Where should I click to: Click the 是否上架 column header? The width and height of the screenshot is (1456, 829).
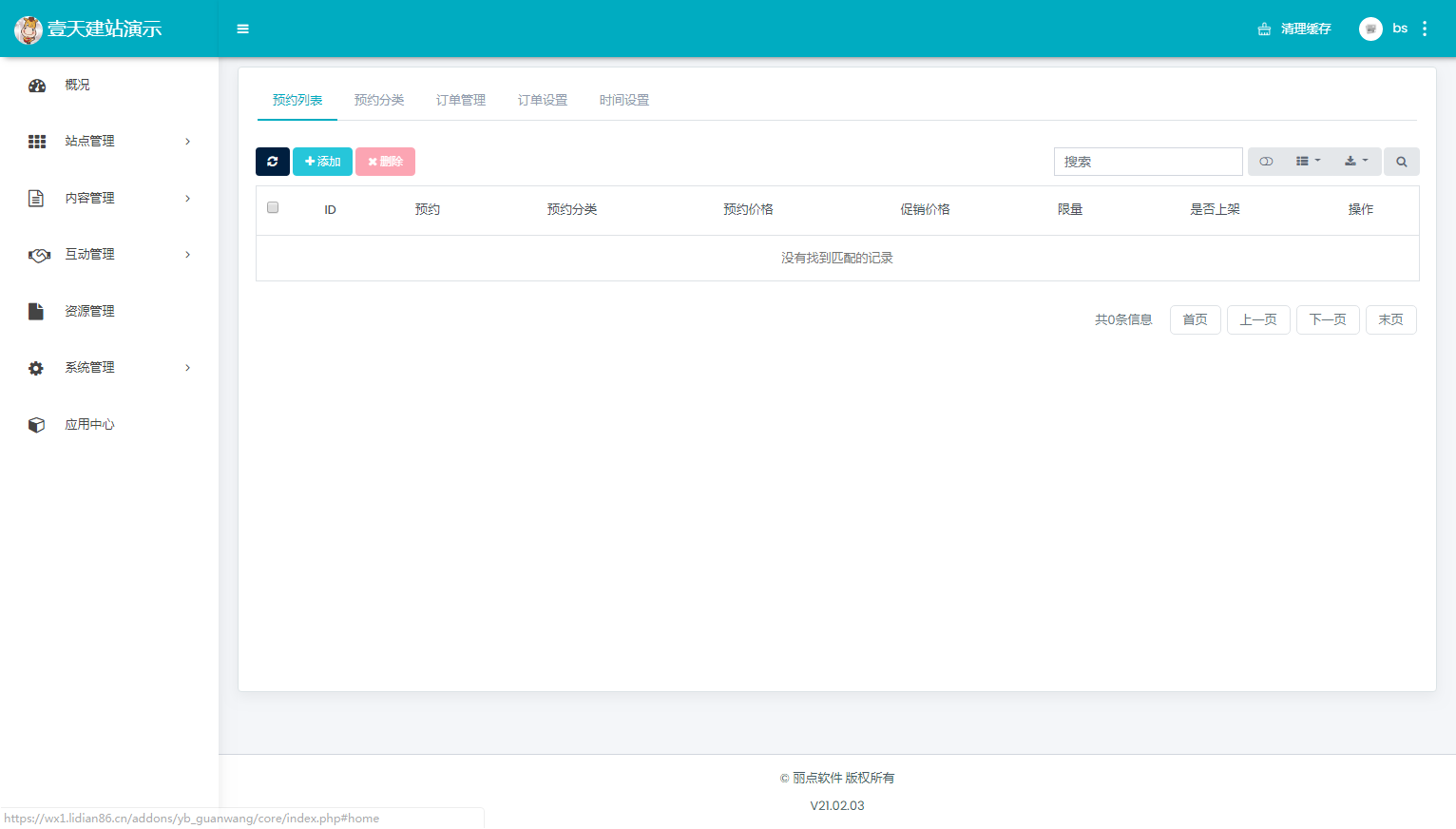[x=1215, y=209]
